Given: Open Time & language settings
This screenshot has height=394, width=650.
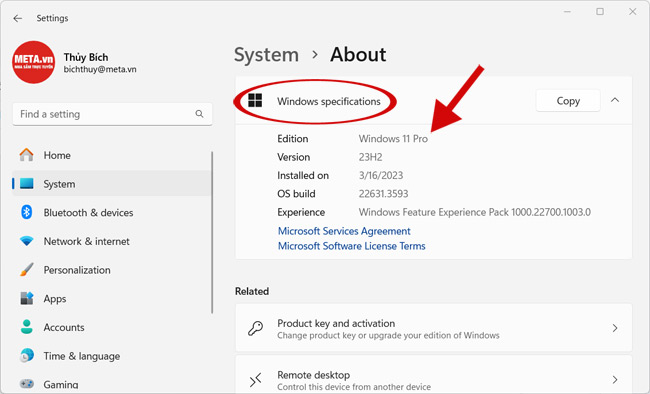Looking at the screenshot, I should pos(112,356).
